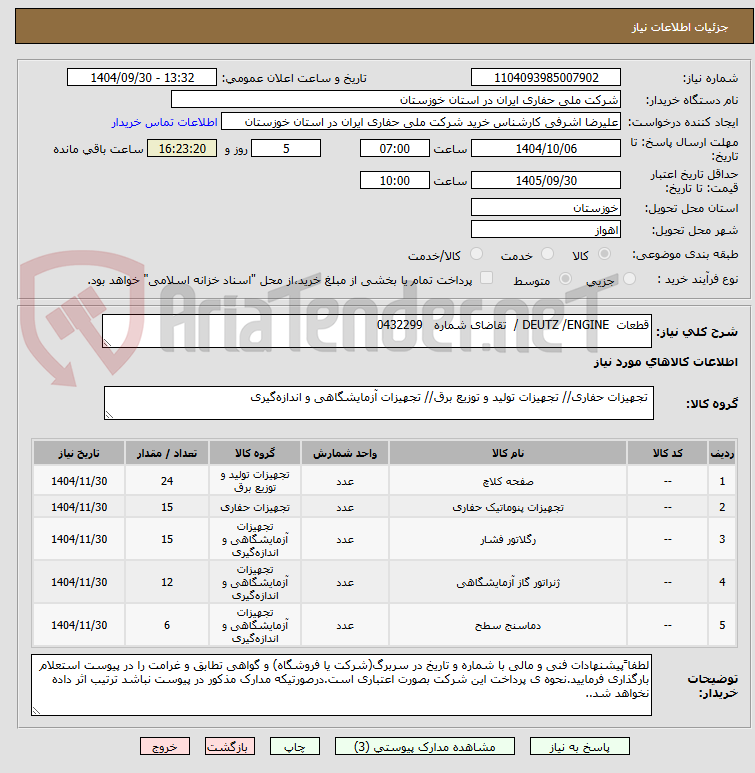This screenshot has width=755, height=773.
Task: Click the پاسخ به نیاز button
Action: 579,746
